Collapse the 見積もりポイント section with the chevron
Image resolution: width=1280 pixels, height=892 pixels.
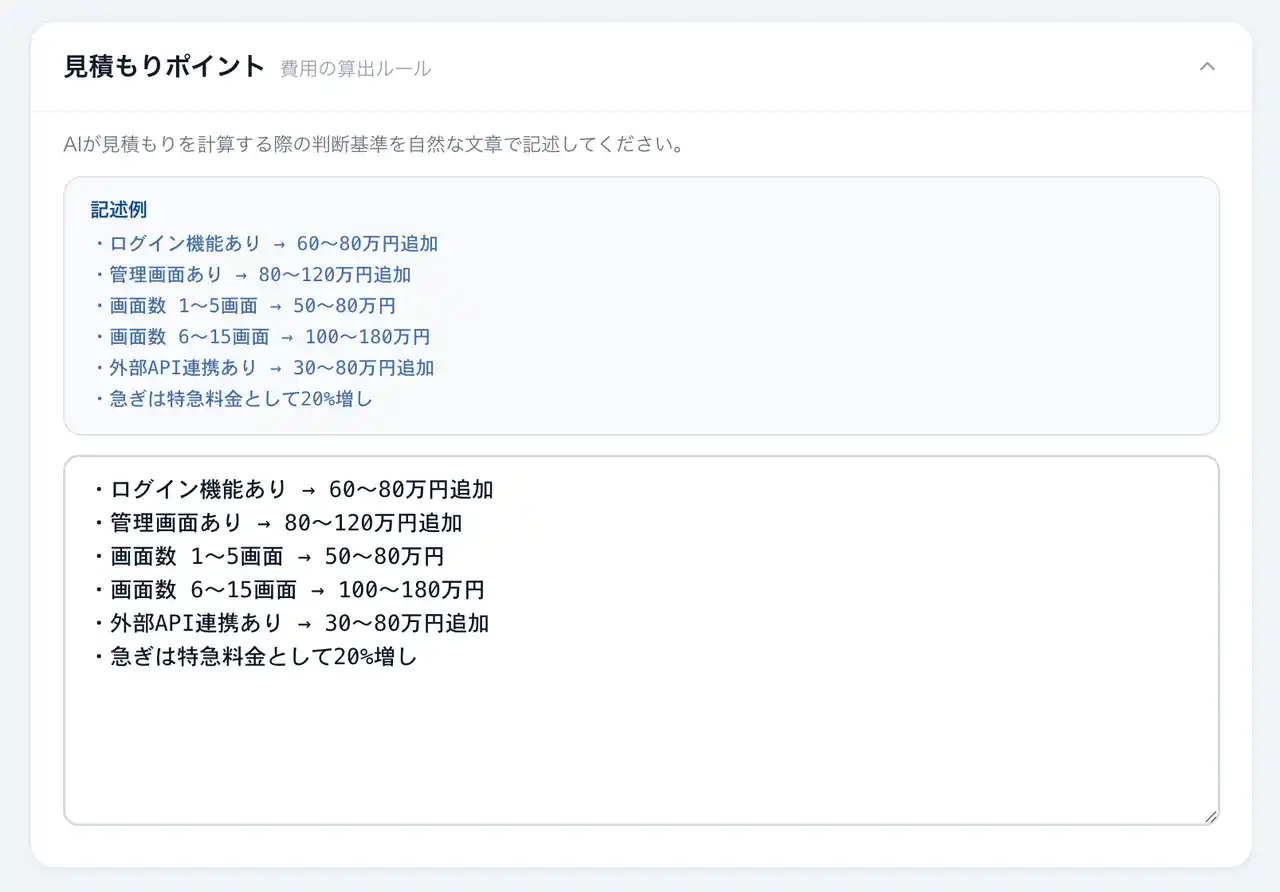tap(1207, 67)
